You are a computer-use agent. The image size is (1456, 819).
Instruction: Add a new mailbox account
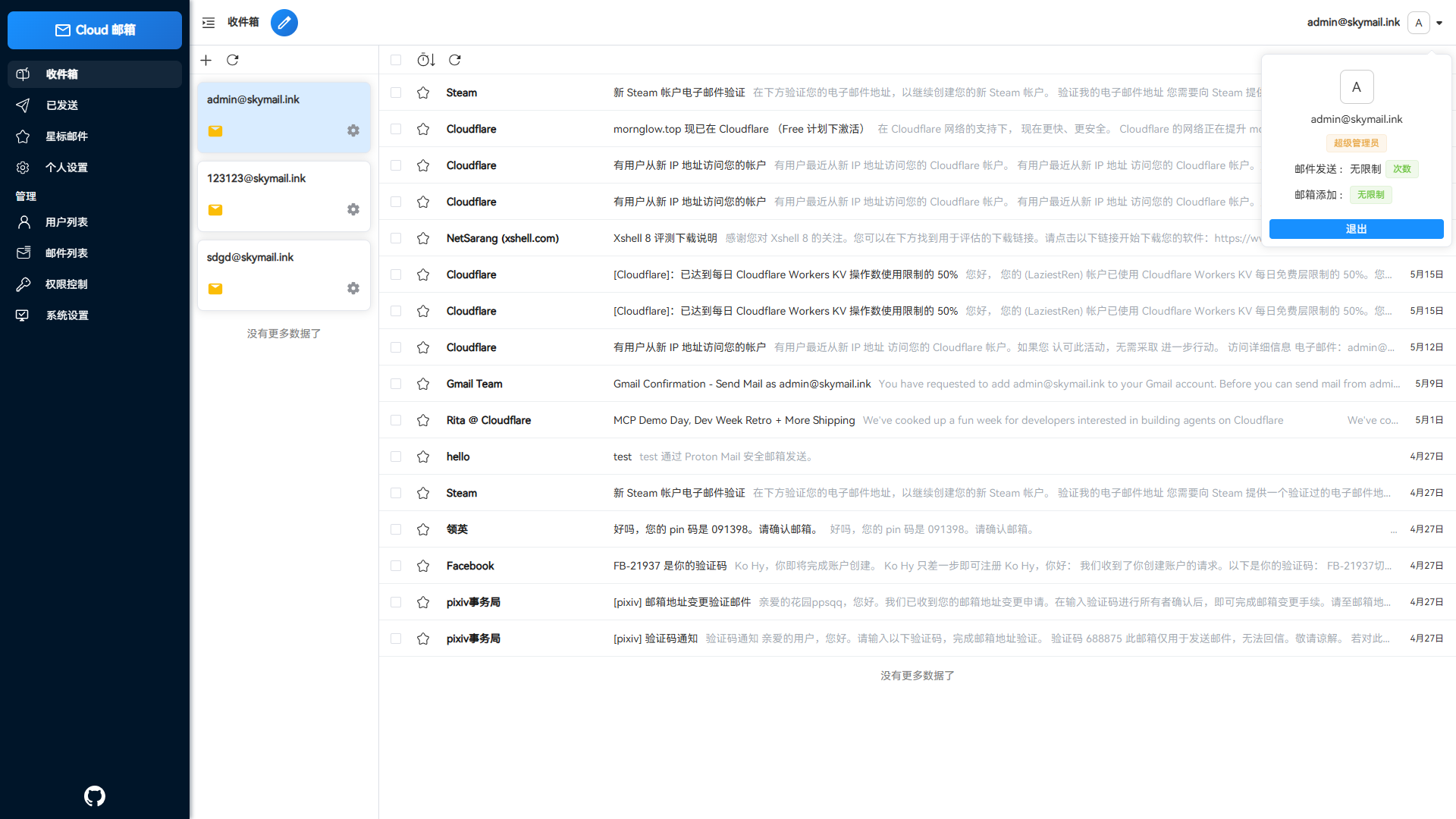[206, 60]
